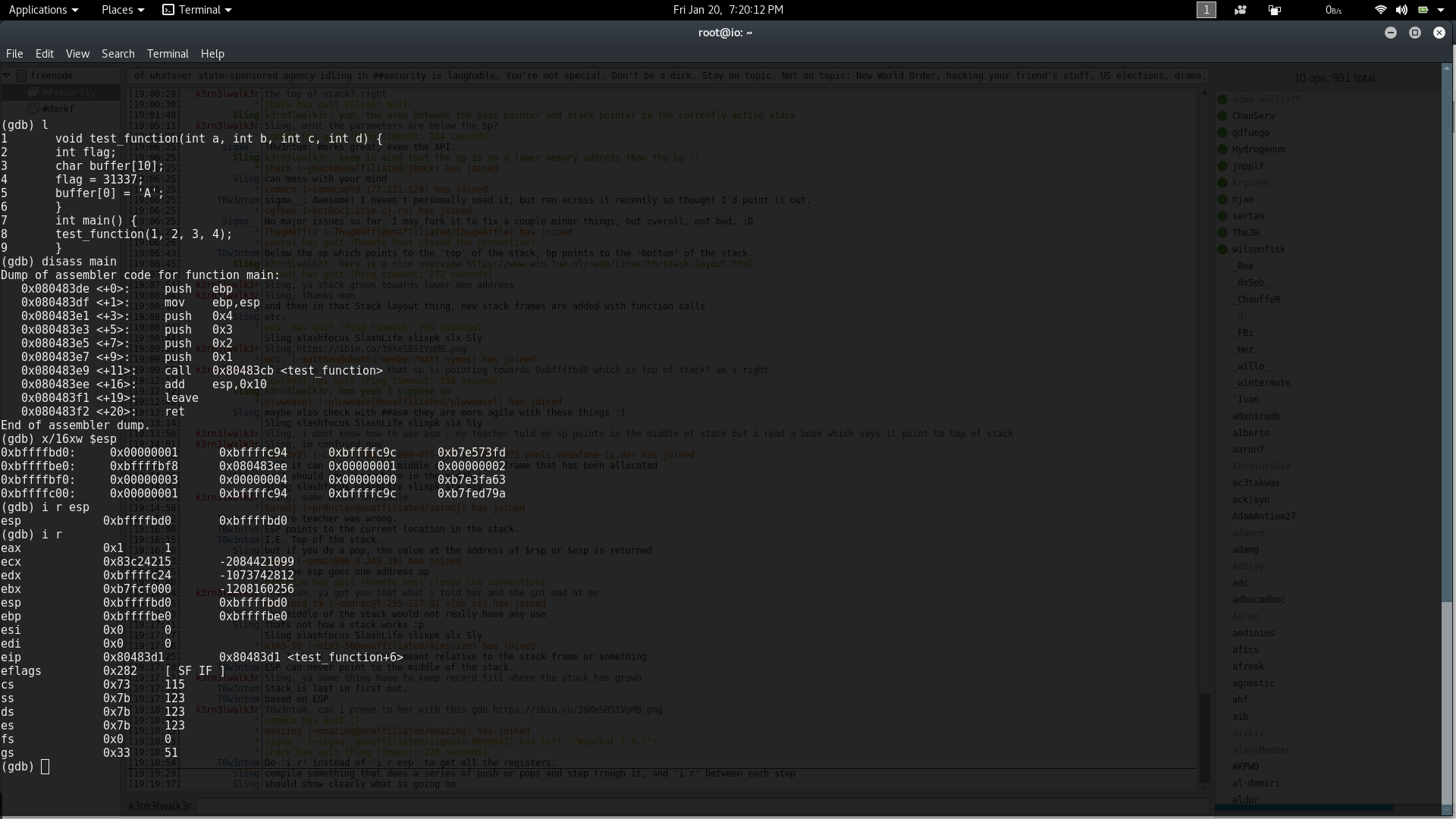Image resolution: width=1456 pixels, height=819 pixels.
Task: Click the HexChat message input field
Action: [x=701, y=805]
